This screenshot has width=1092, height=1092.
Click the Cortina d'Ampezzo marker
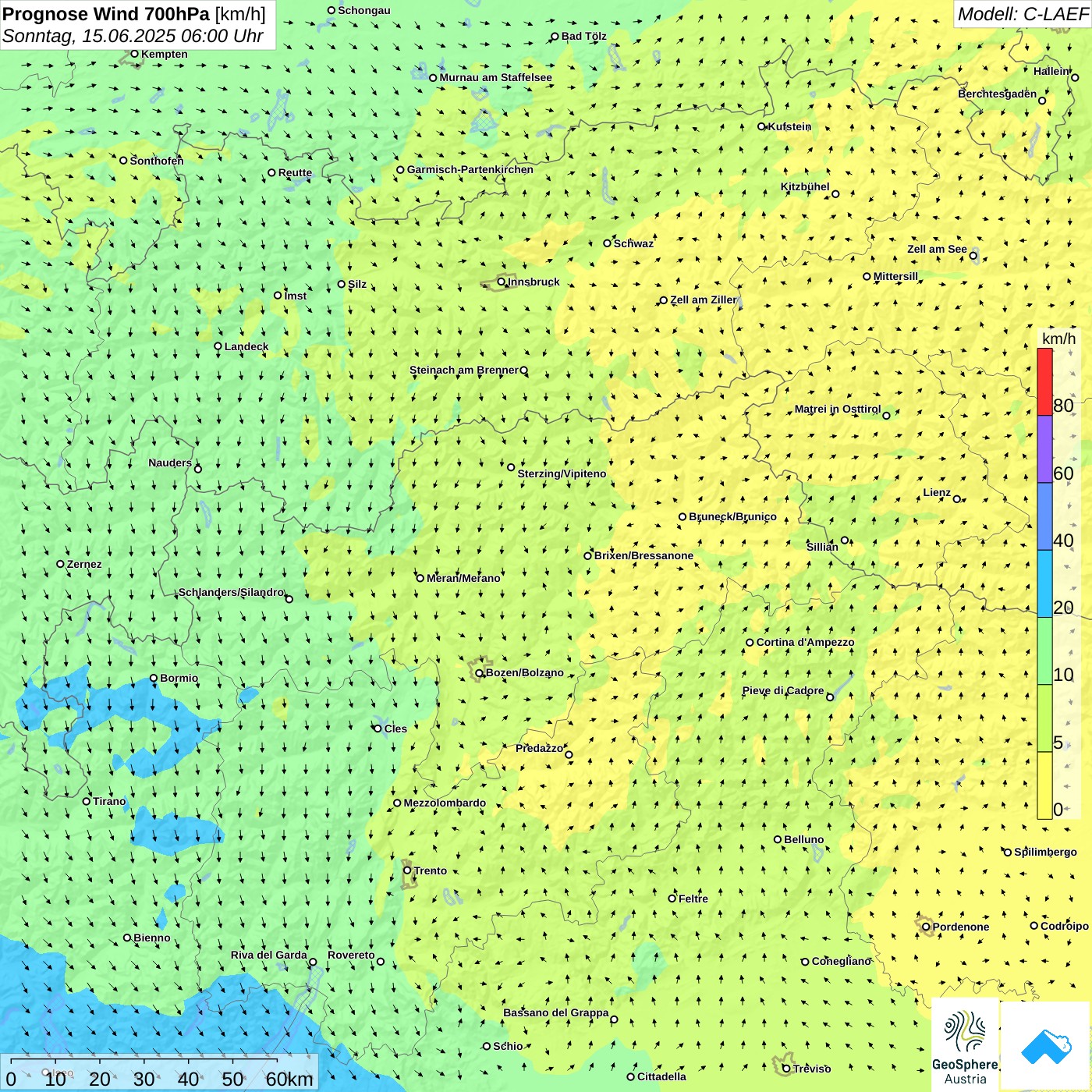point(750,643)
